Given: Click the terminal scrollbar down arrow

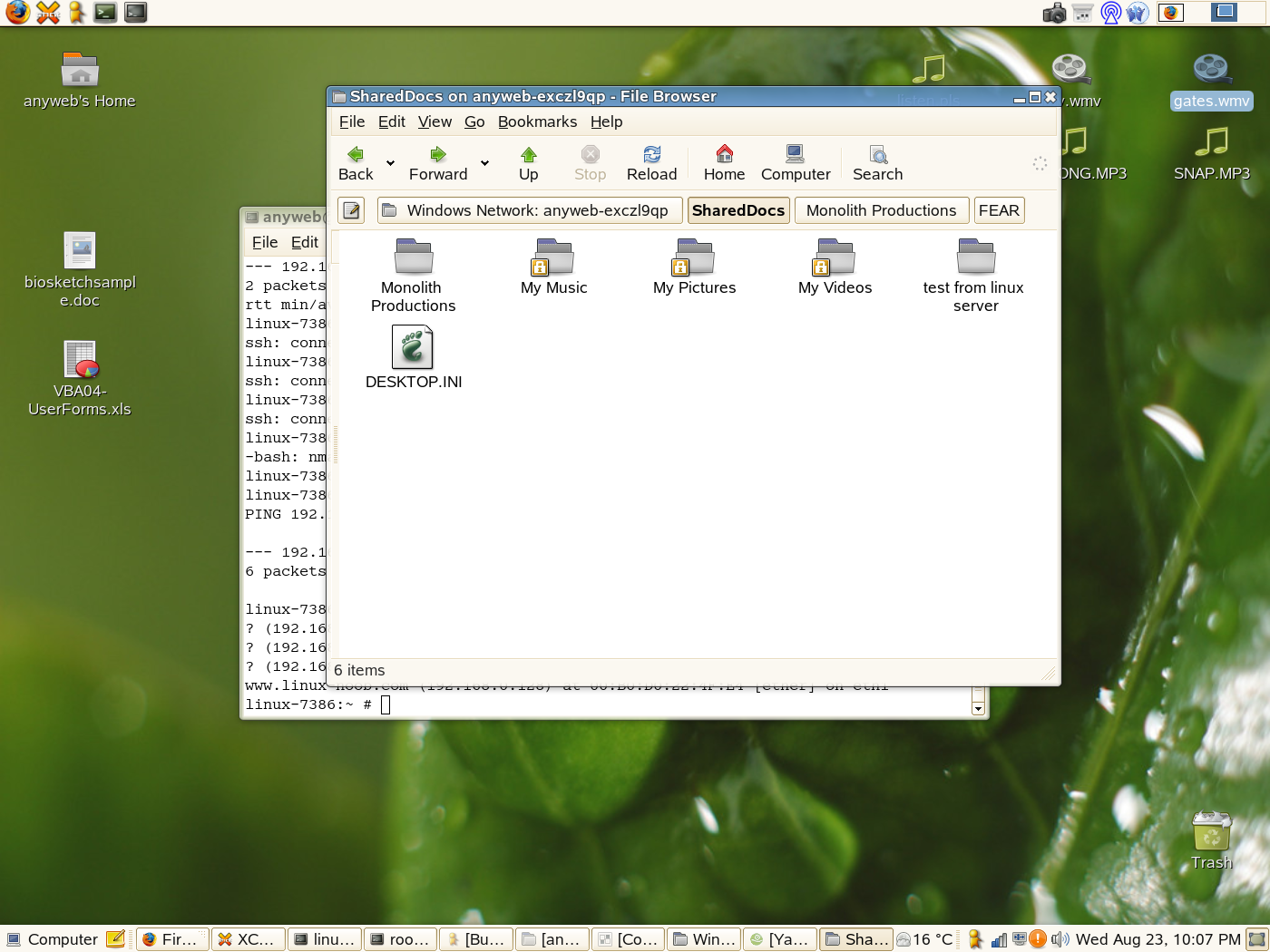Looking at the screenshot, I should click(x=978, y=709).
